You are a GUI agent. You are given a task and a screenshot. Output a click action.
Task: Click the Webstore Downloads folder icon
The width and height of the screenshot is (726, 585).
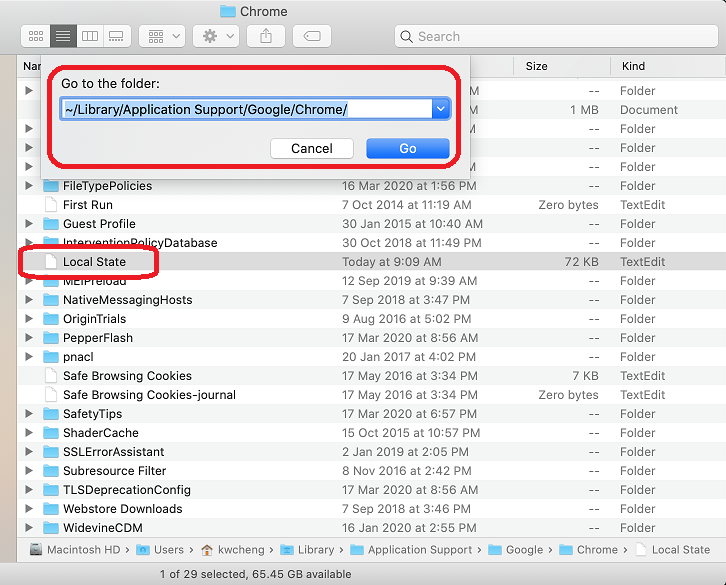point(50,509)
